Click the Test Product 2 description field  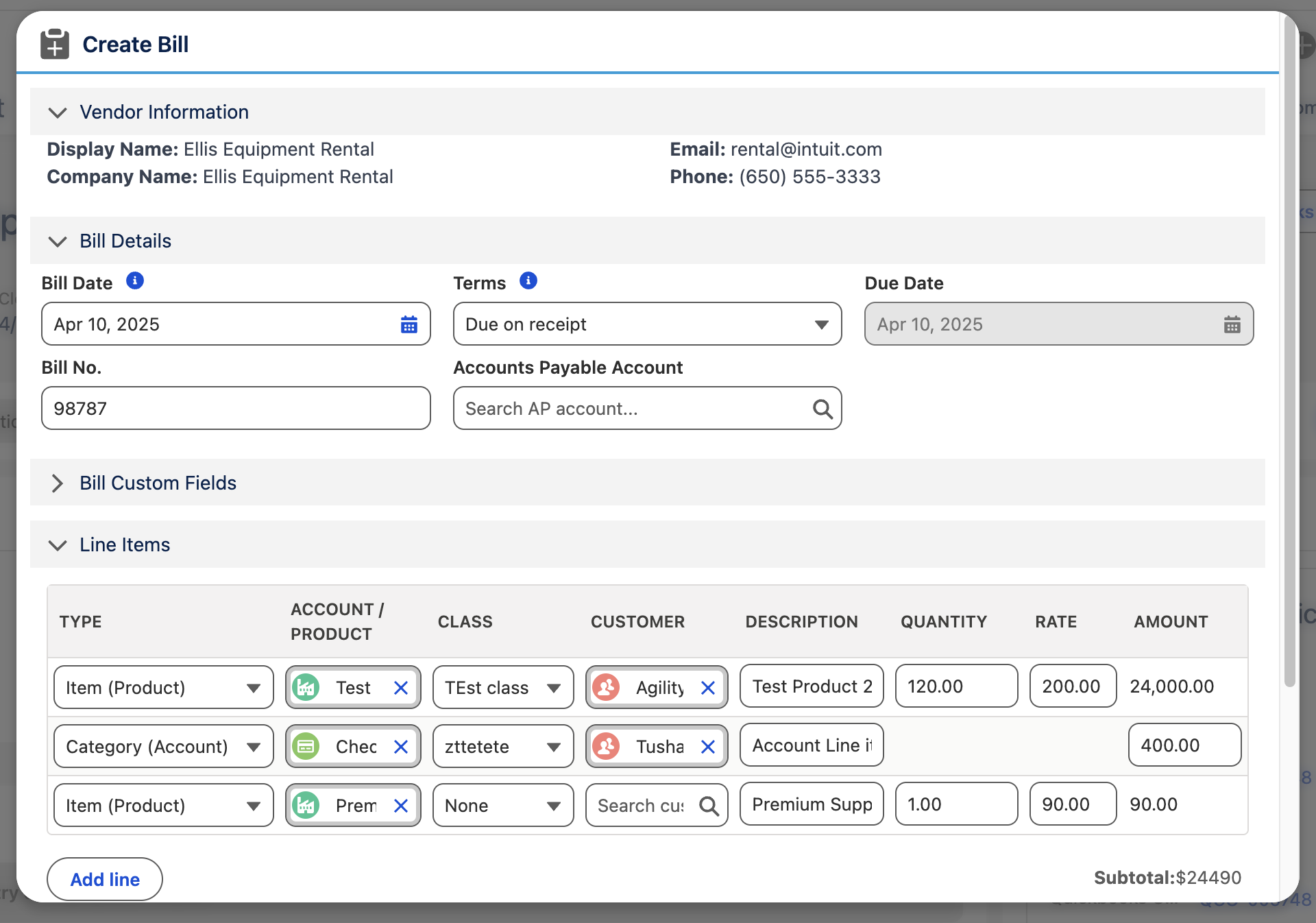812,686
